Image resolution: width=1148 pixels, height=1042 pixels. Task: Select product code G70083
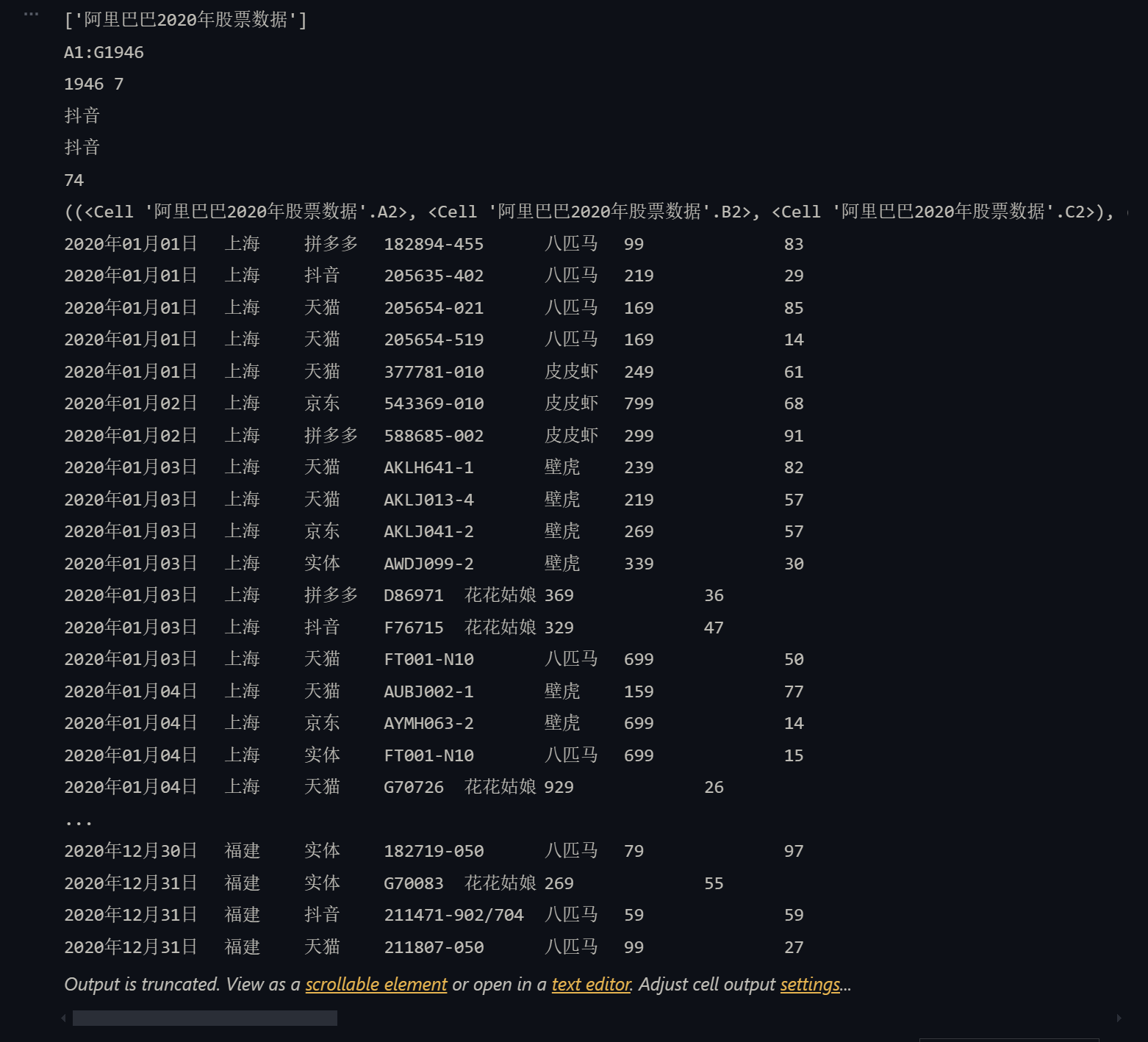point(413,883)
